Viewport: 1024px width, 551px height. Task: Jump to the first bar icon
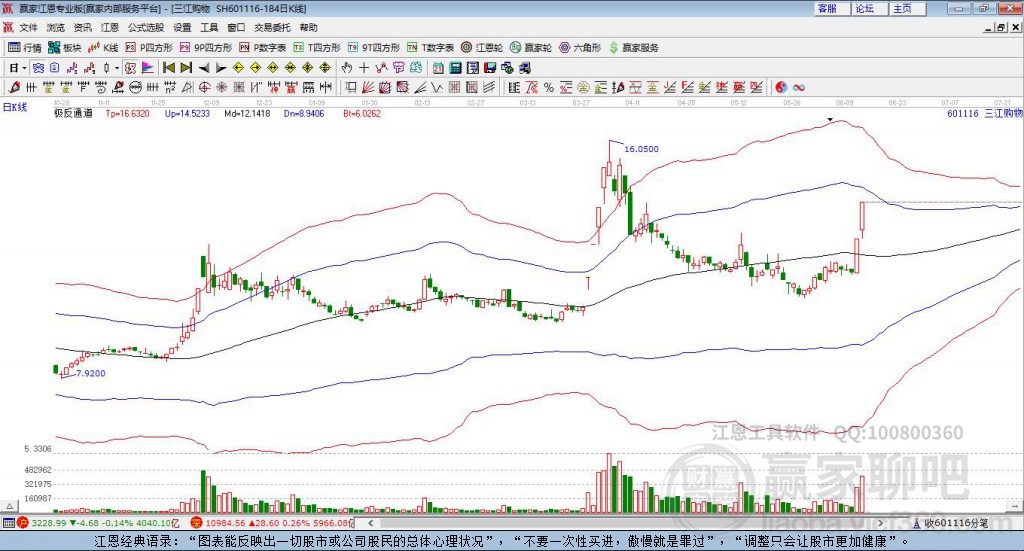pos(169,68)
